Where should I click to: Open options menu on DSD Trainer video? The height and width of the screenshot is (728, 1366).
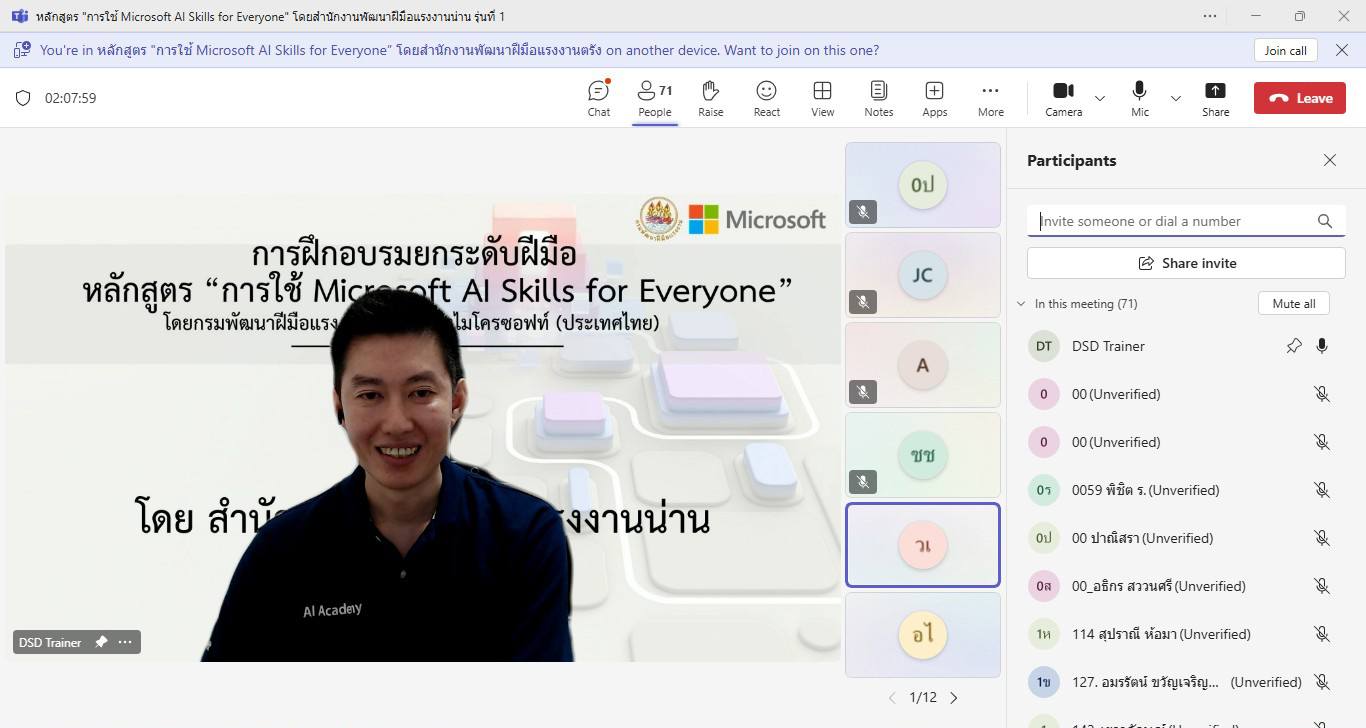click(125, 642)
